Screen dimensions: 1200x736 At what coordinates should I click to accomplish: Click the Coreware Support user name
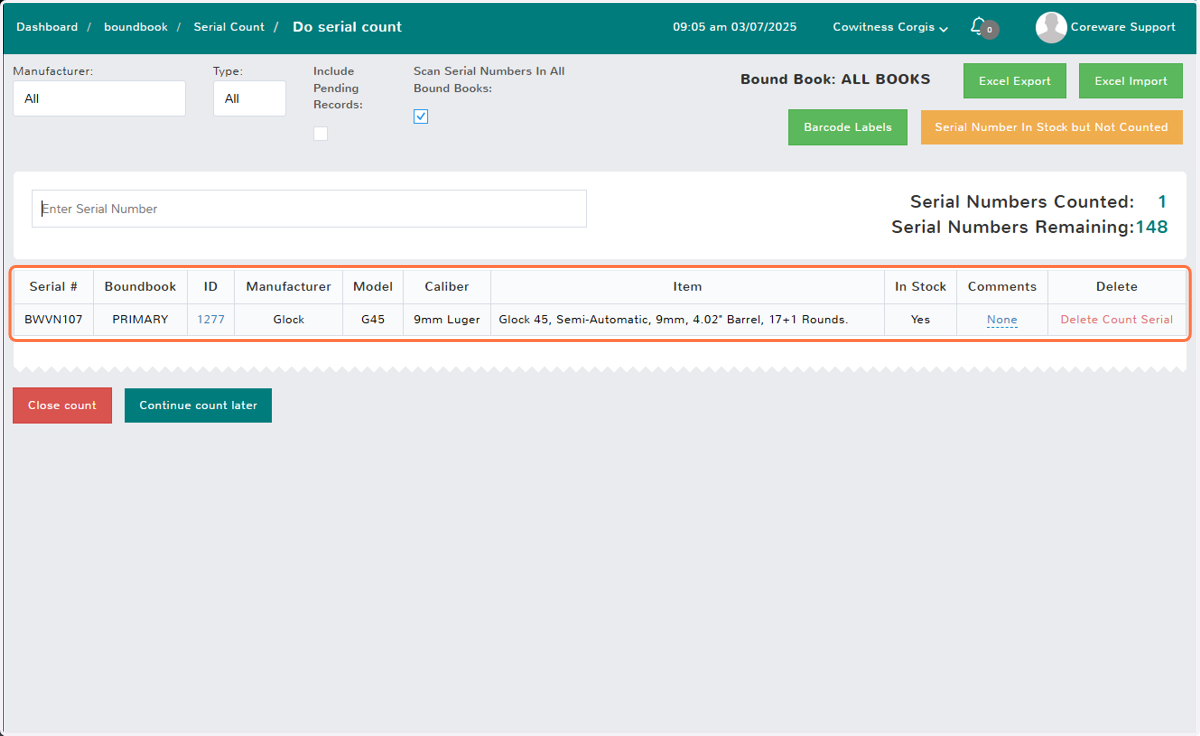(x=1123, y=27)
